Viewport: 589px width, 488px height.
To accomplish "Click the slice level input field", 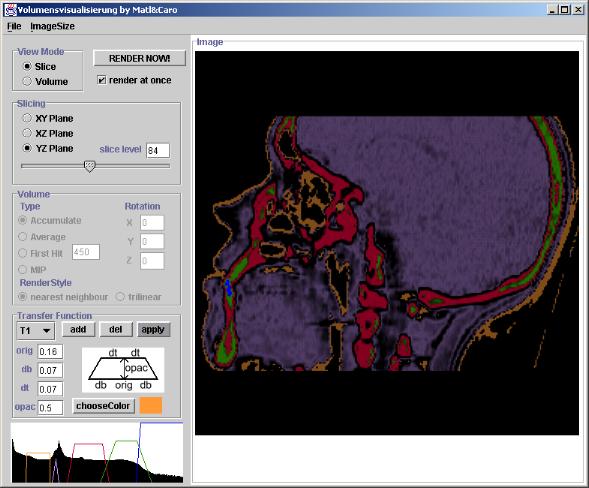I will tap(158, 150).
